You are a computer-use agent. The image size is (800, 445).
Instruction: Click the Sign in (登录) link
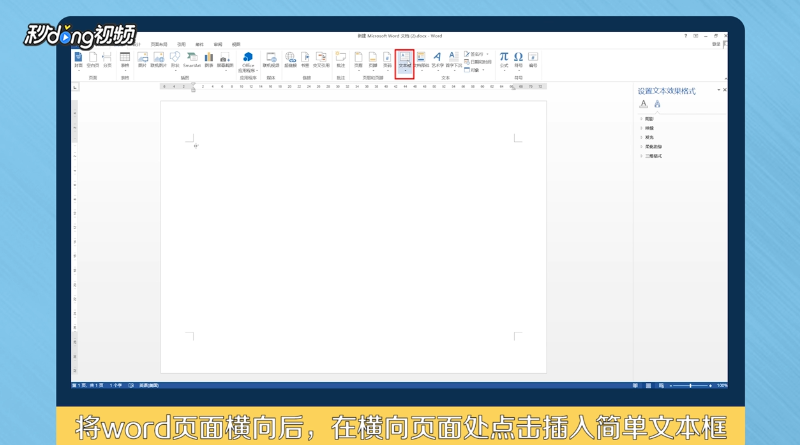tap(716, 44)
